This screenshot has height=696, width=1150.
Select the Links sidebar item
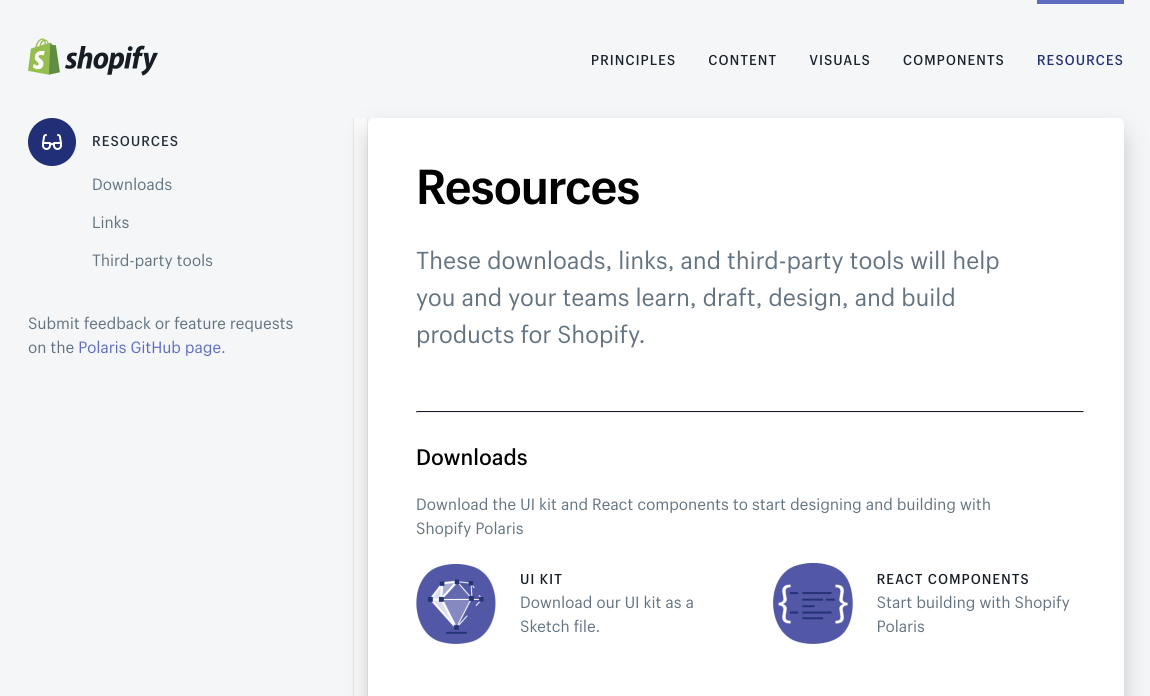(111, 222)
